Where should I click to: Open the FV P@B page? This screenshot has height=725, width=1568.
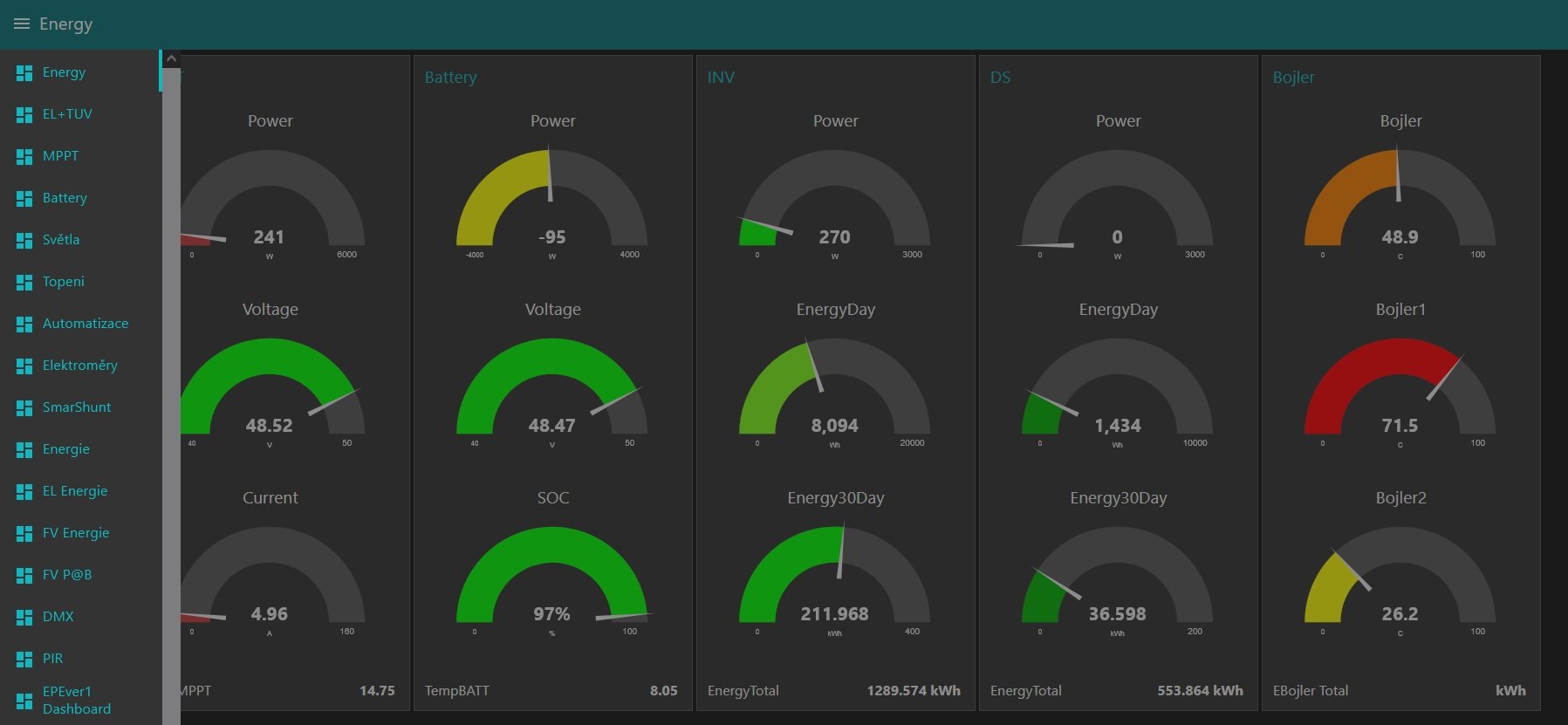click(67, 575)
